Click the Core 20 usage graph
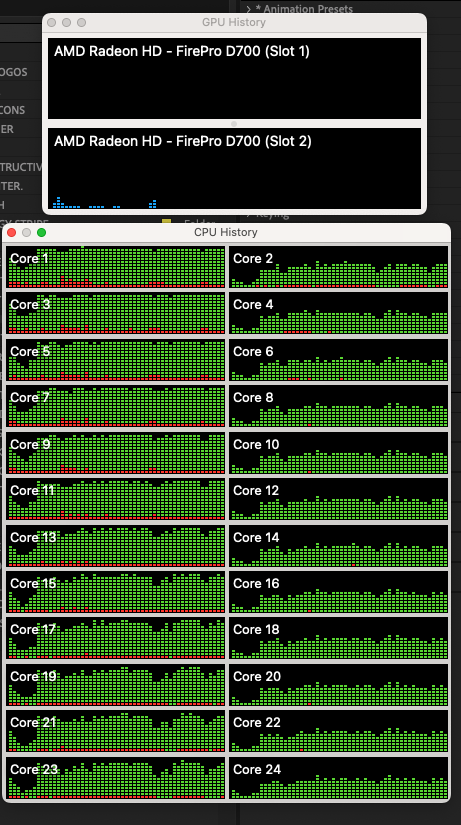The height and width of the screenshot is (825, 461). tap(338, 685)
